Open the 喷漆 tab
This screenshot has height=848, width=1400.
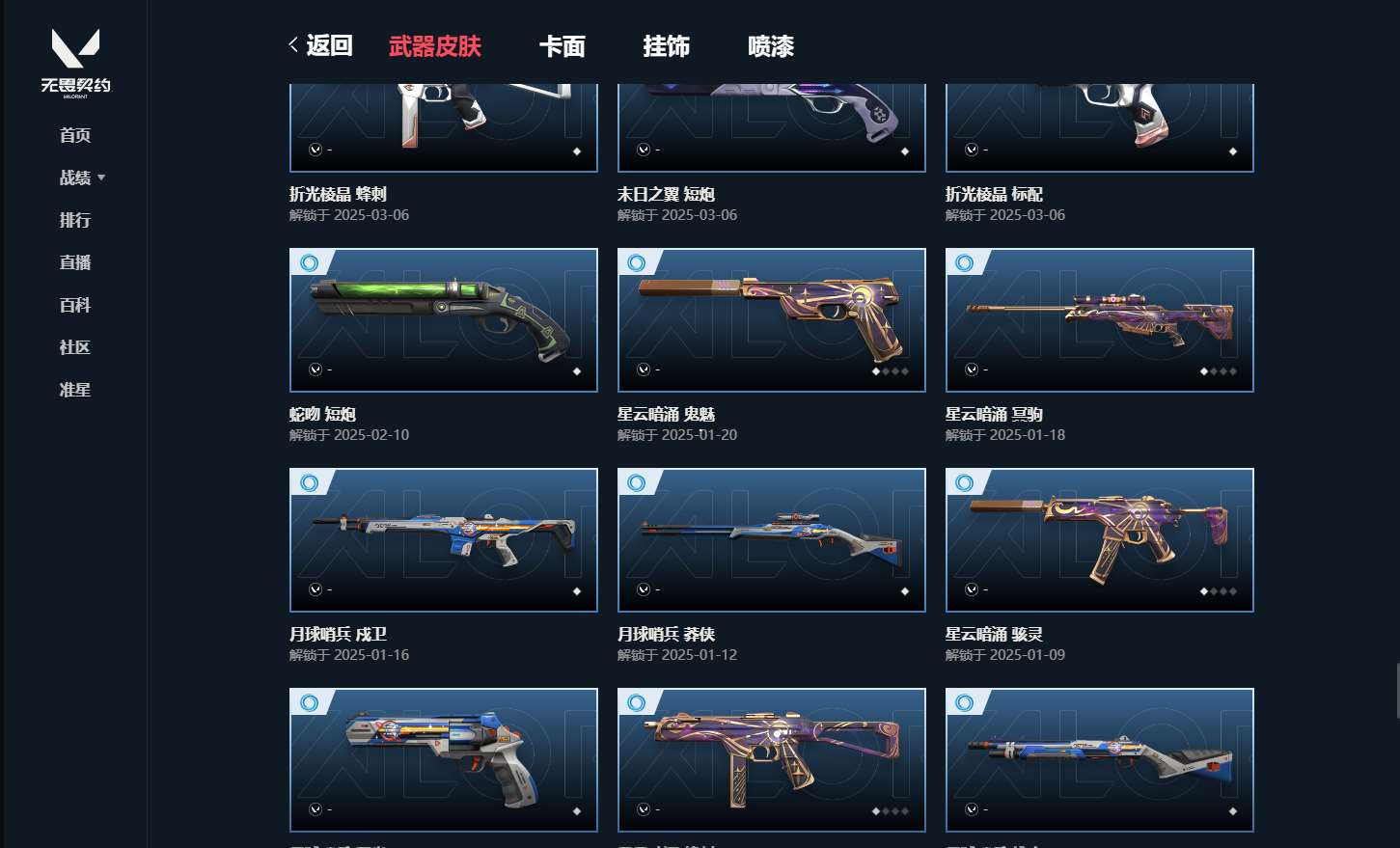[x=771, y=45]
